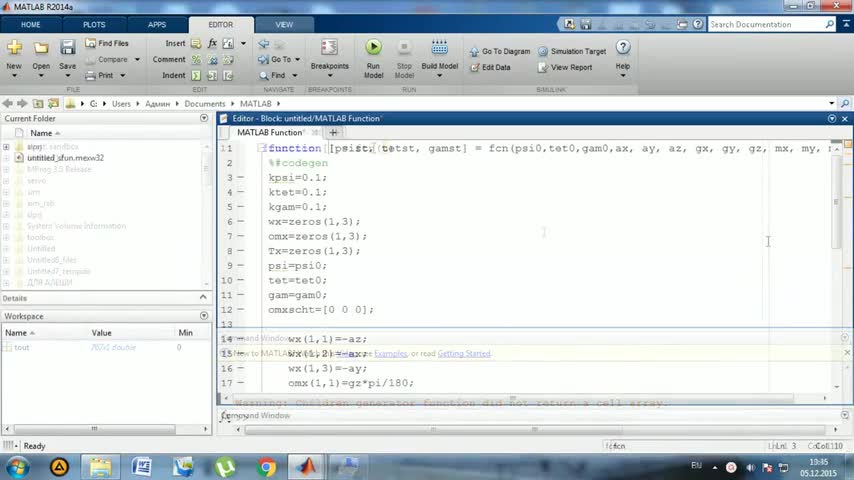Switch to the HOME tab
The height and width of the screenshot is (480, 854).
pos(30,25)
